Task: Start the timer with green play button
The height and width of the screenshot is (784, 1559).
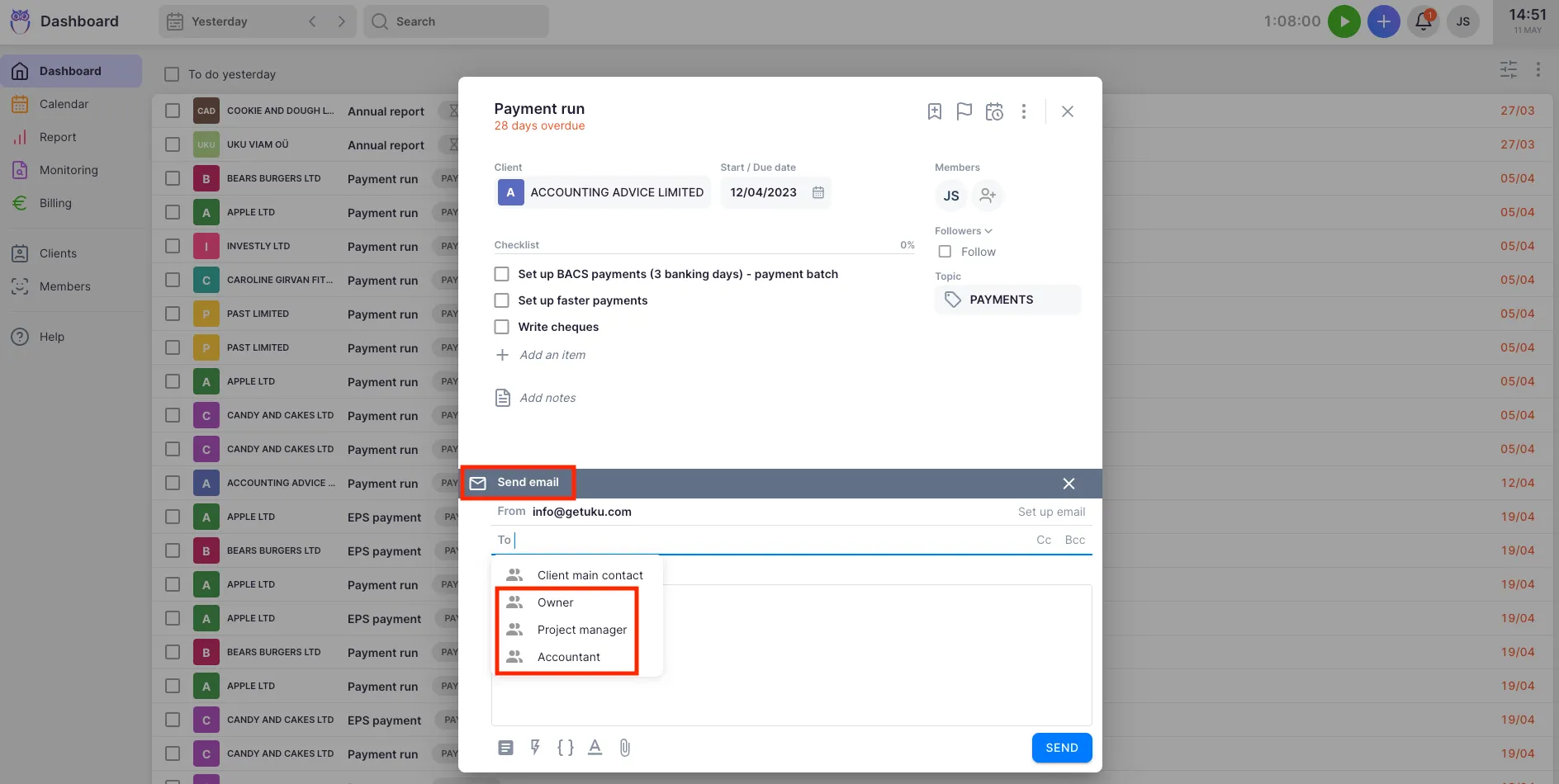Action: [x=1343, y=21]
